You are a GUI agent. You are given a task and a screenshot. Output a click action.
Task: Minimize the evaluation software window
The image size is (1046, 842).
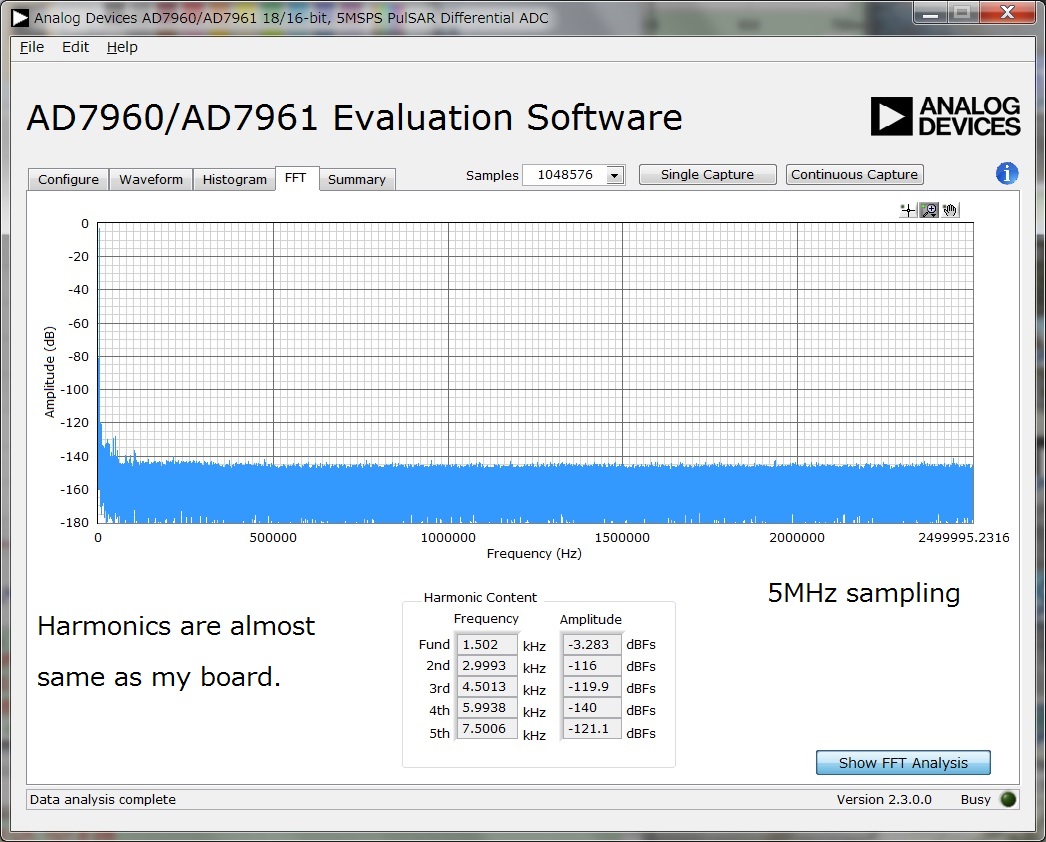pos(931,13)
